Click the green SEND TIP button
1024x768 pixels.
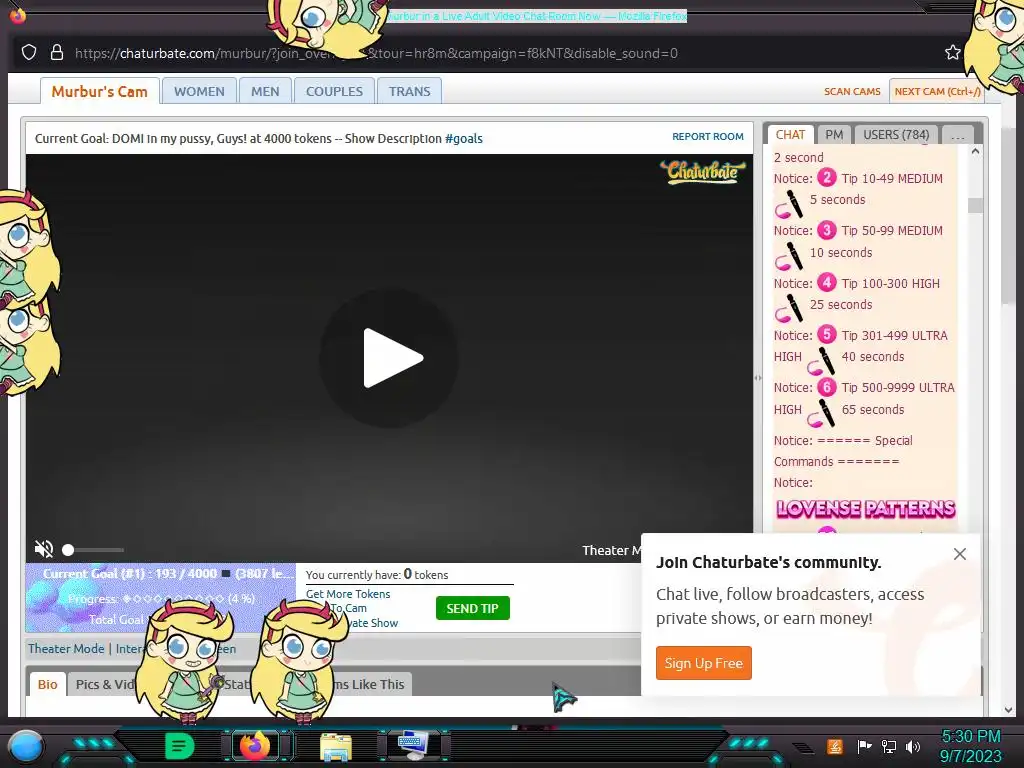tap(472, 608)
